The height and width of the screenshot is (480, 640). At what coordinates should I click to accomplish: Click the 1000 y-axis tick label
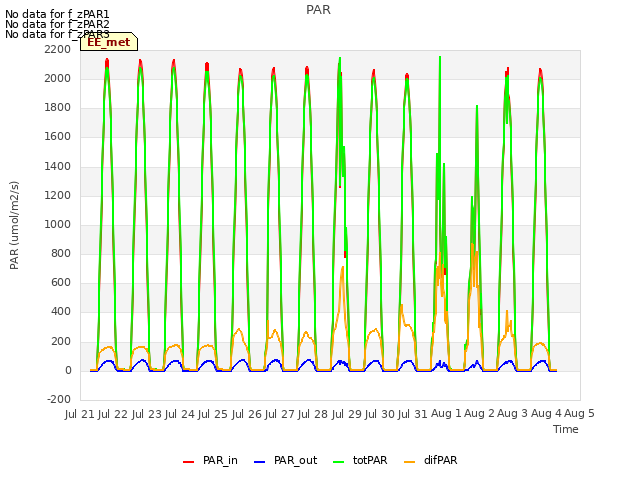click(58, 225)
